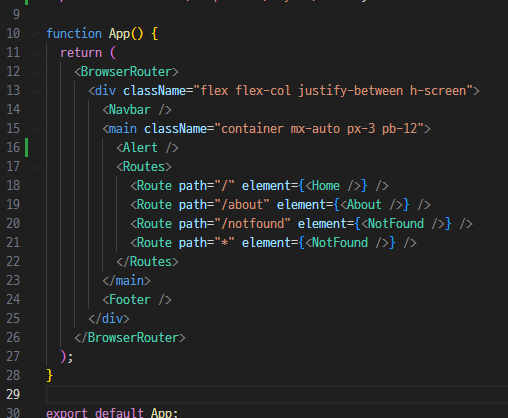Click the path string "/about"

[242, 205]
